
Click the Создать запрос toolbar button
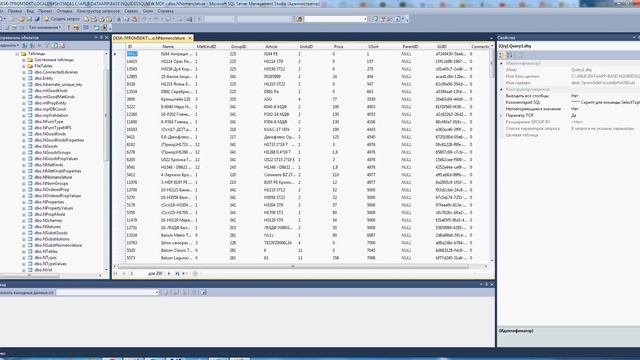click(x=62, y=19)
